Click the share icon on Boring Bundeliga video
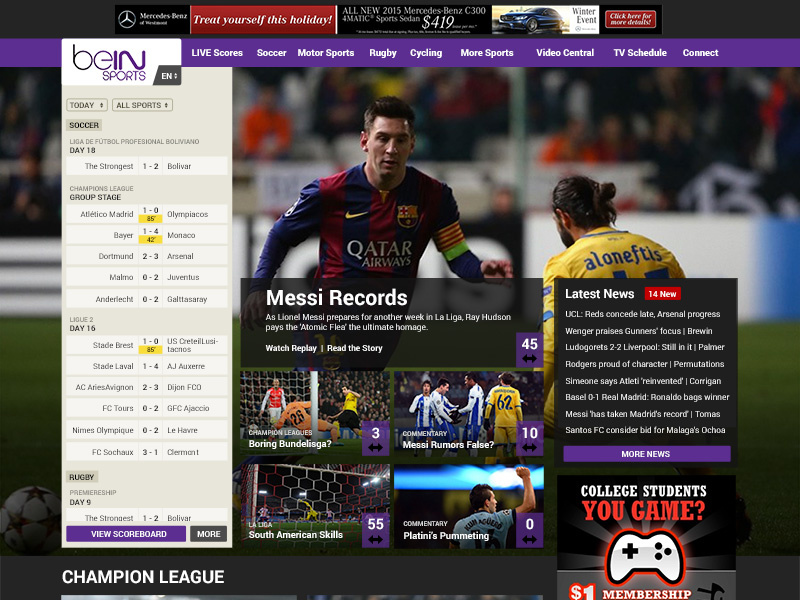Viewport: 800px width, 600px height. pyautogui.click(x=375, y=445)
